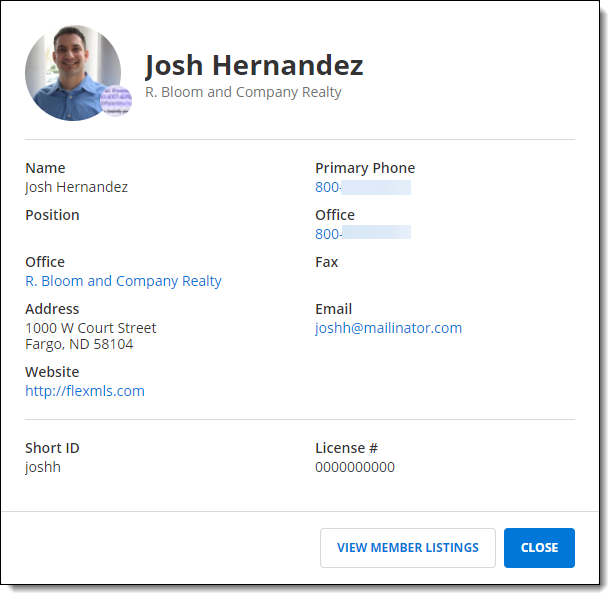Image resolution: width=615 pixels, height=600 pixels.
Task: Click the gray company subtitle under the heading
Action: [x=243, y=92]
